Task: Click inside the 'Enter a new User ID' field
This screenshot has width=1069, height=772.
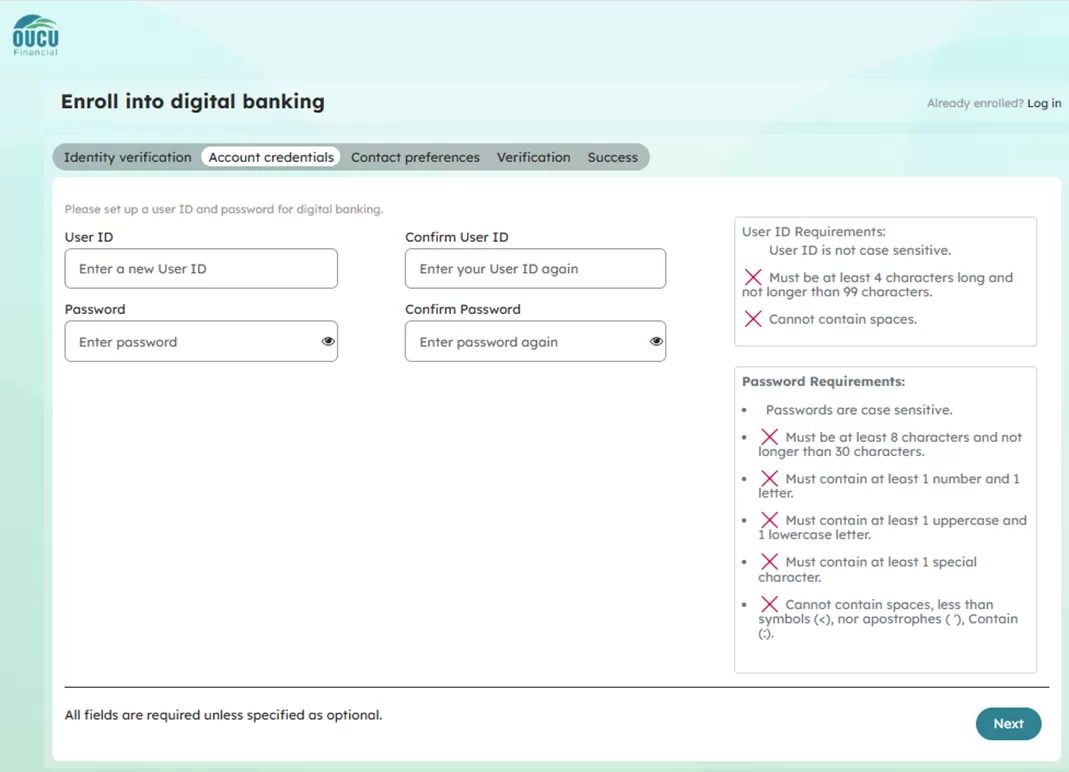Action: point(200,268)
